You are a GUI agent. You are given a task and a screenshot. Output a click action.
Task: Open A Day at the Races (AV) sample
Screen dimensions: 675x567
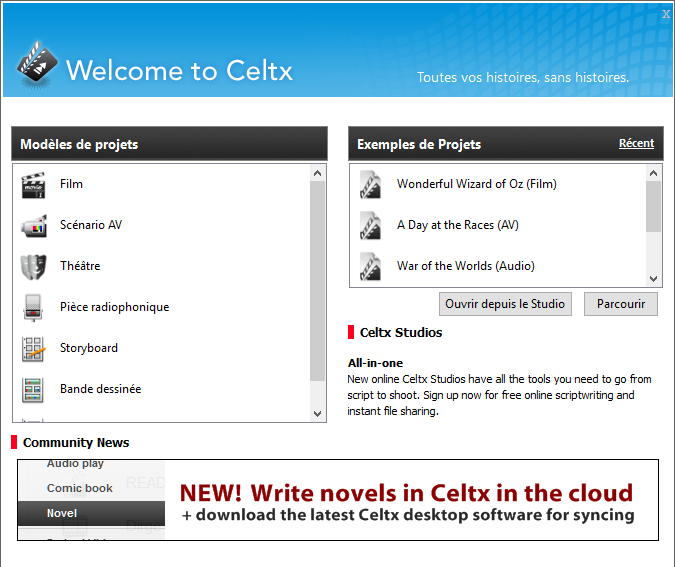[498, 225]
